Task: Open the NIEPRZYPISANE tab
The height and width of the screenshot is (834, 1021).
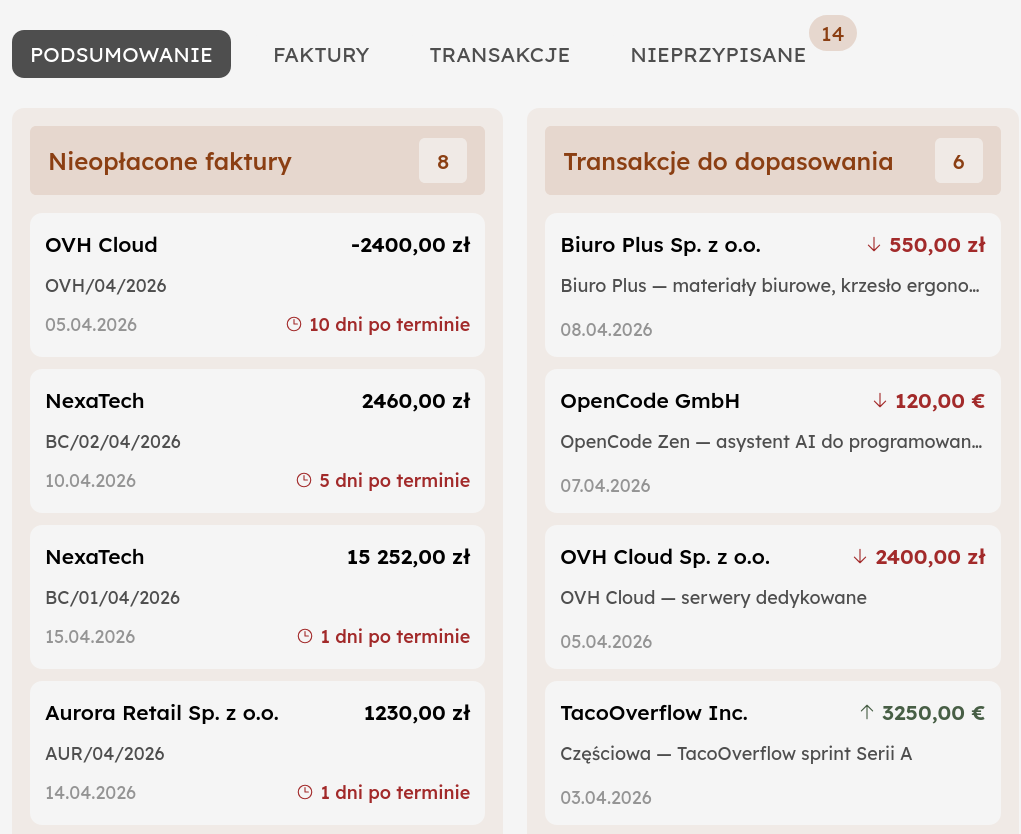Action: point(718,55)
